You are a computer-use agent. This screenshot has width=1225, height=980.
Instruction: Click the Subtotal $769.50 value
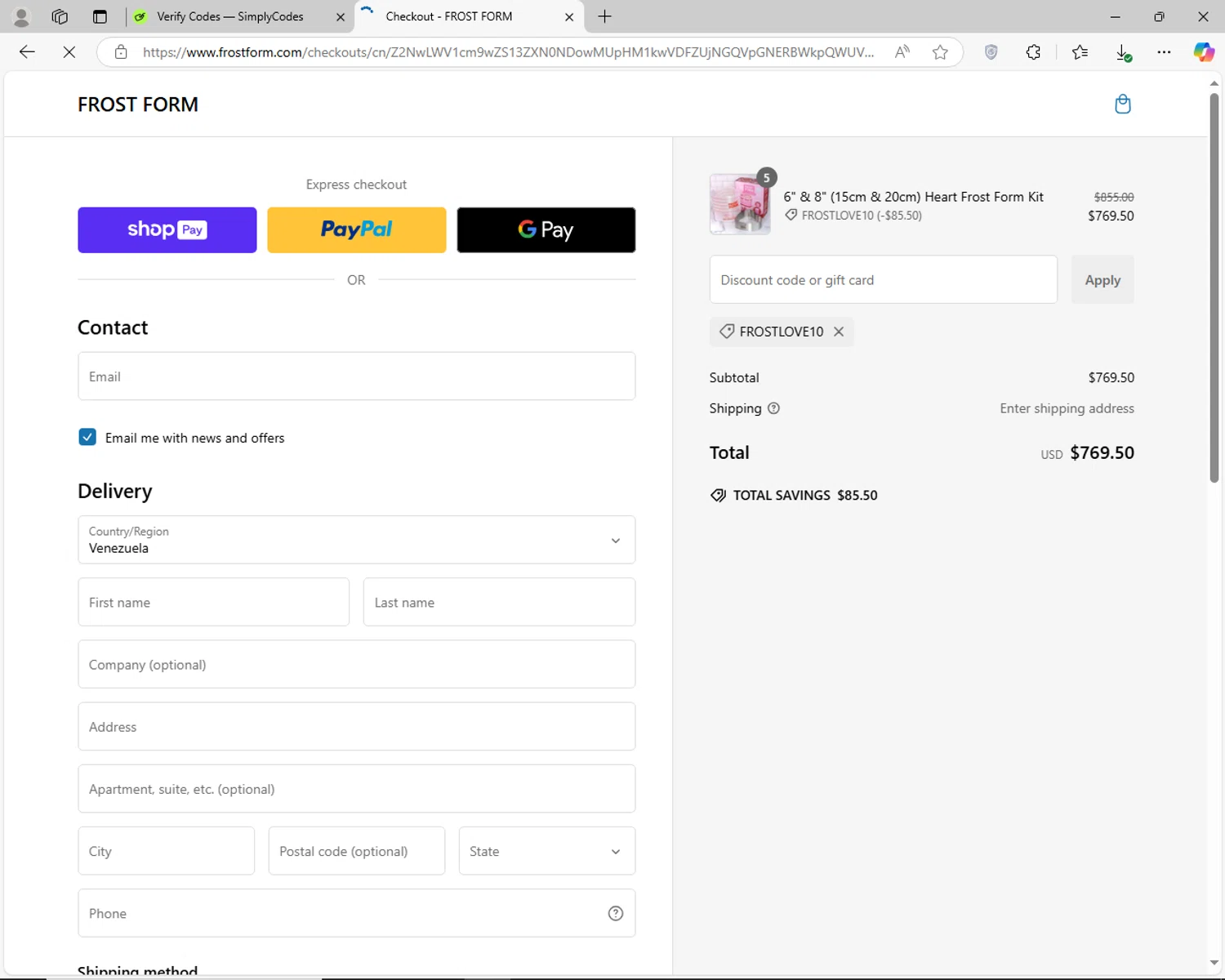(1111, 378)
